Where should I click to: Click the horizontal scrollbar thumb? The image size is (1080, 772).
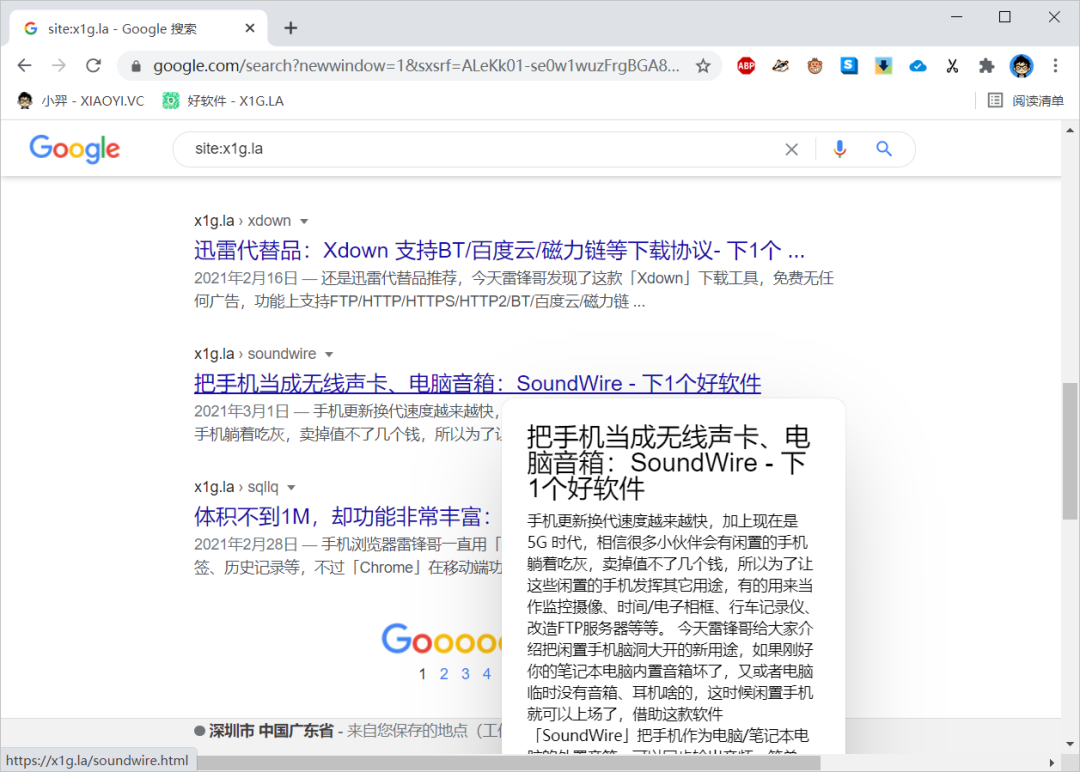click(x=508, y=762)
